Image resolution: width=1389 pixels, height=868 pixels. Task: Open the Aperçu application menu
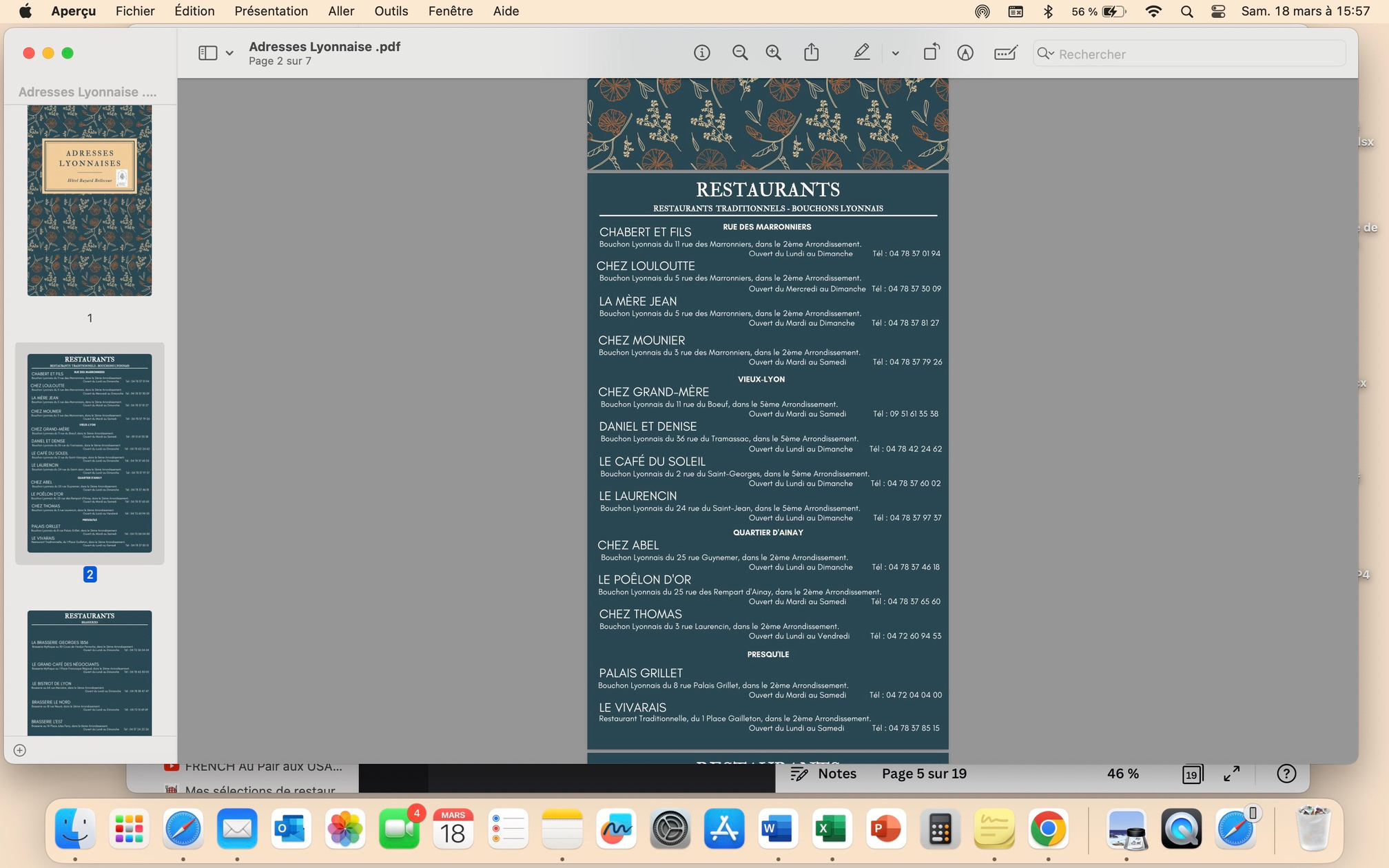coord(73,11)
